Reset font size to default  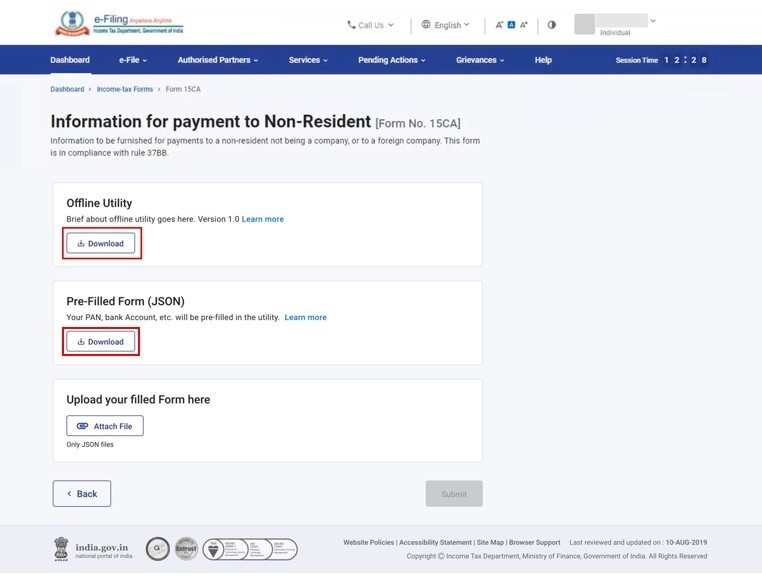[x=511, y=25]
